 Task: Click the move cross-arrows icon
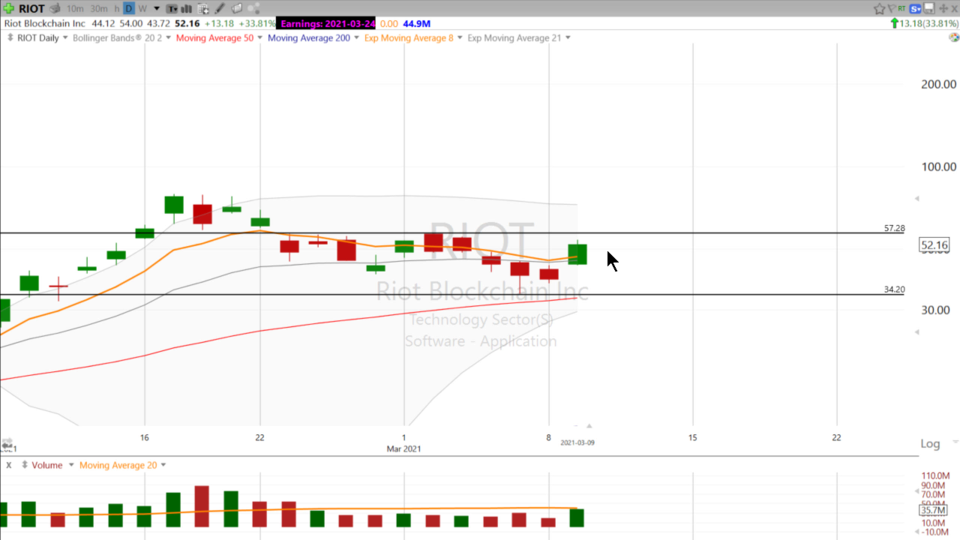[943, 9]
